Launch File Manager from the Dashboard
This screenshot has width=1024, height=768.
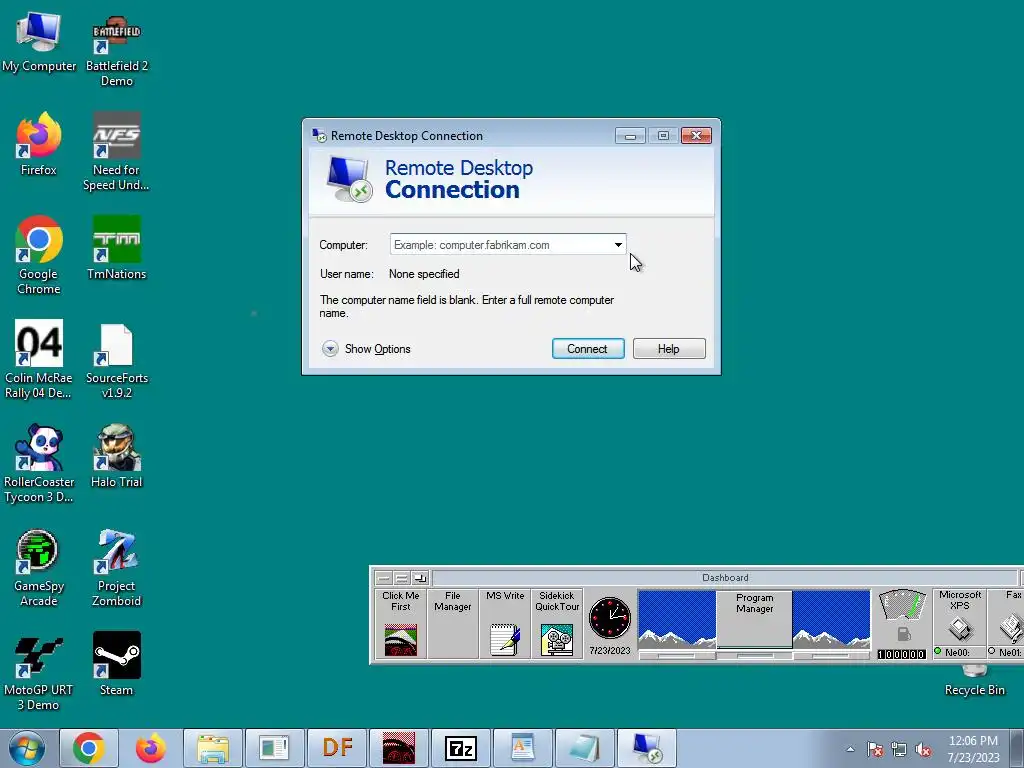(x=453, y=623)
